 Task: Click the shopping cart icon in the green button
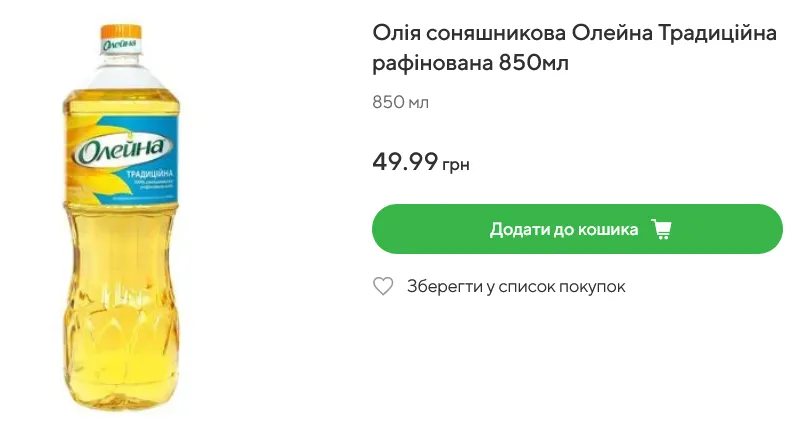pos(661,229)
